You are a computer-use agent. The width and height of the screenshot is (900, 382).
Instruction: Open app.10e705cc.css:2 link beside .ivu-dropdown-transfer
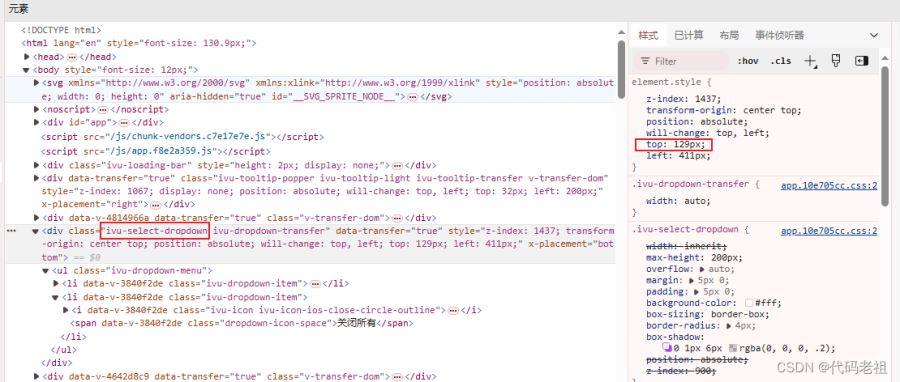[x=829, y=186]
